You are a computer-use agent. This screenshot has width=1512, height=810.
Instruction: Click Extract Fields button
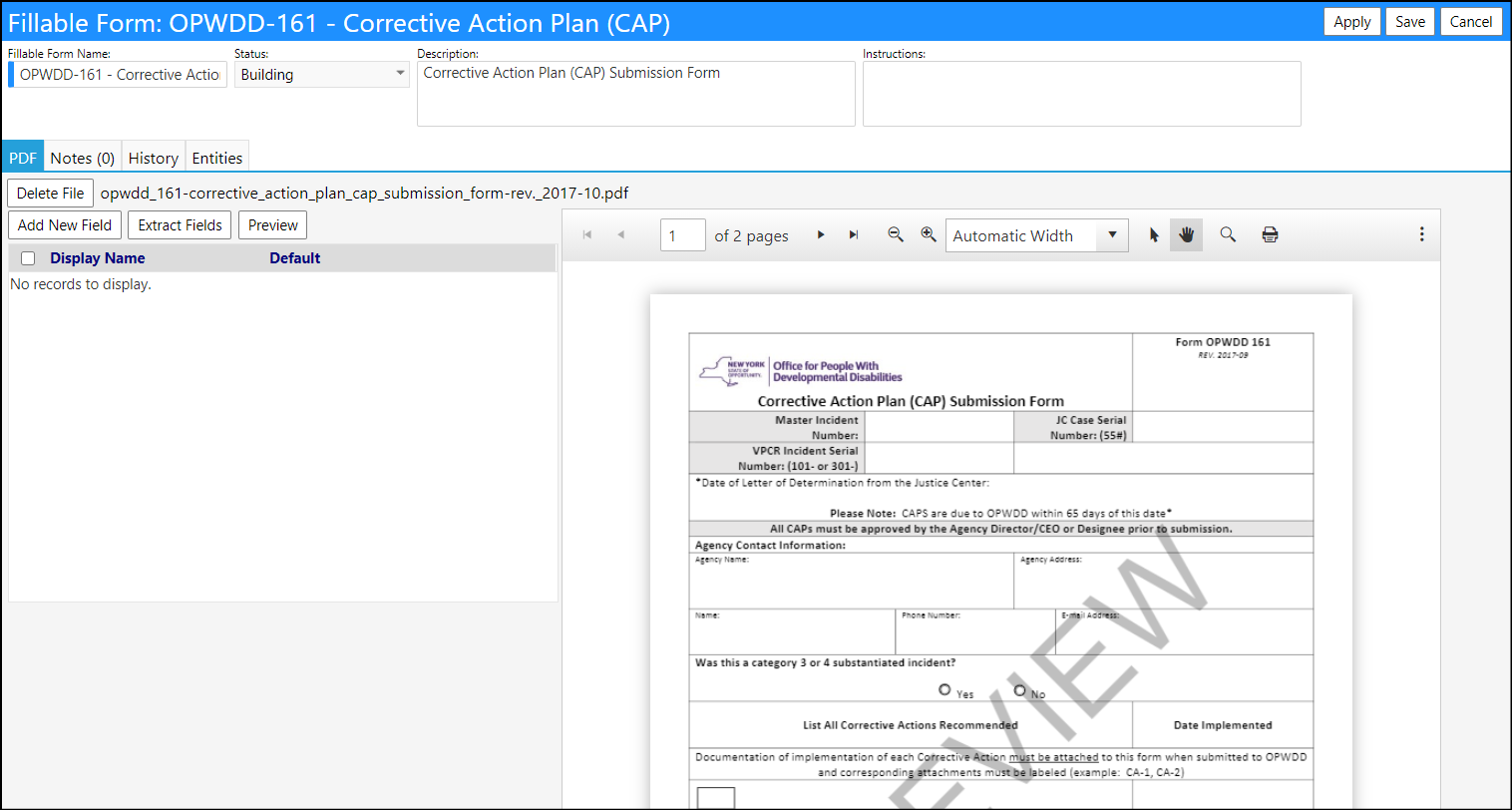click(x=181, y=225)
